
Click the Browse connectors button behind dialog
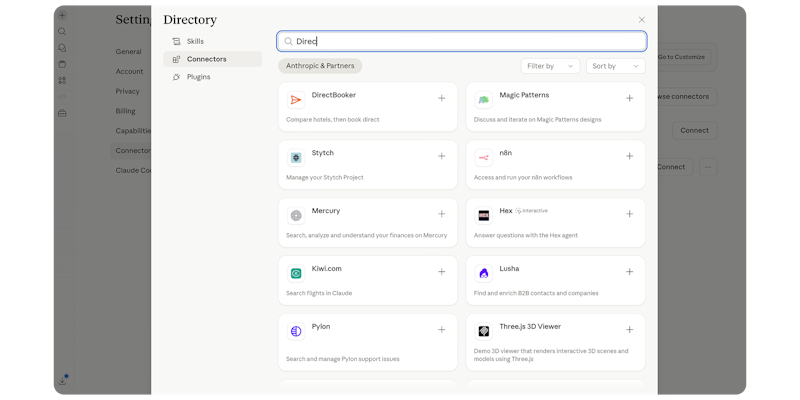(687, 96)
